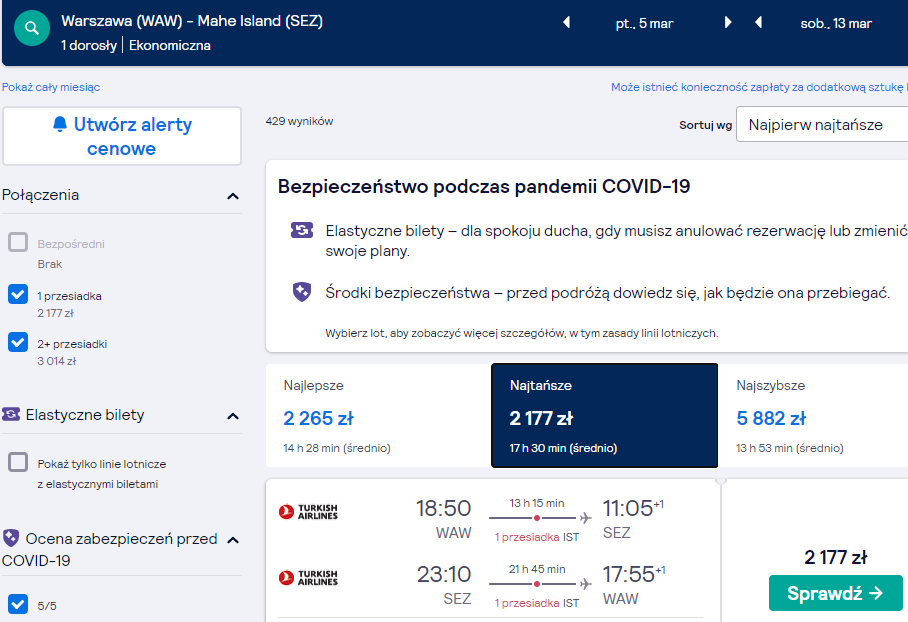The height and width of the screenshot is (622, 908).
Task: Click the safety shield icon next to Środki bezpieczeństwa
Action: click(x=302, y=292)
